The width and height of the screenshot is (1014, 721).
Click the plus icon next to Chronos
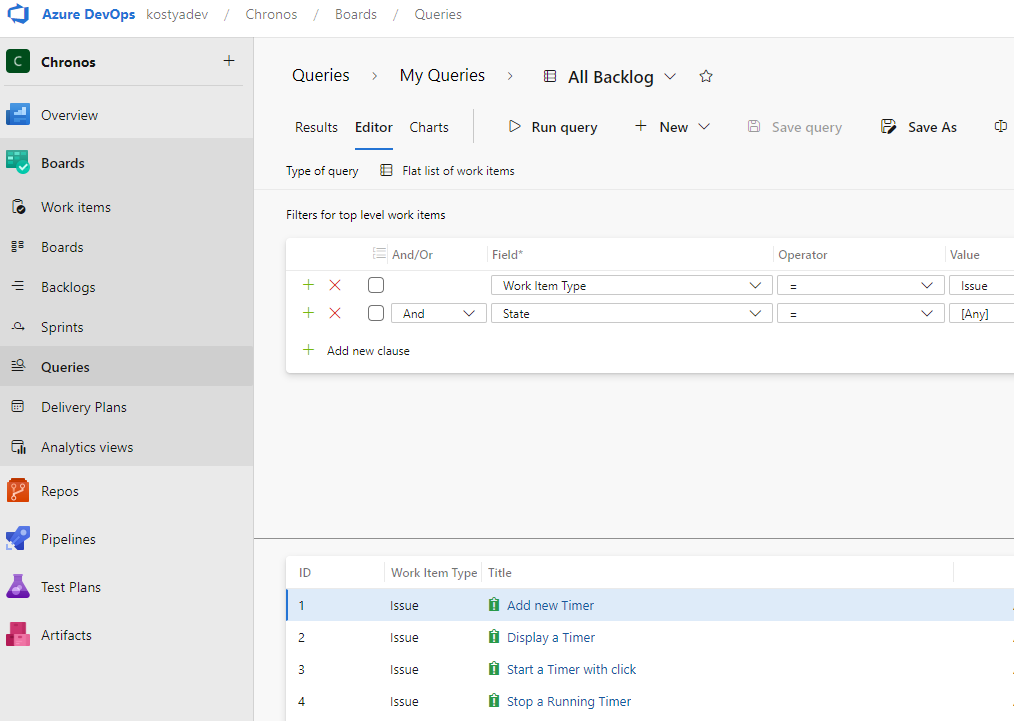coord(229,61)
